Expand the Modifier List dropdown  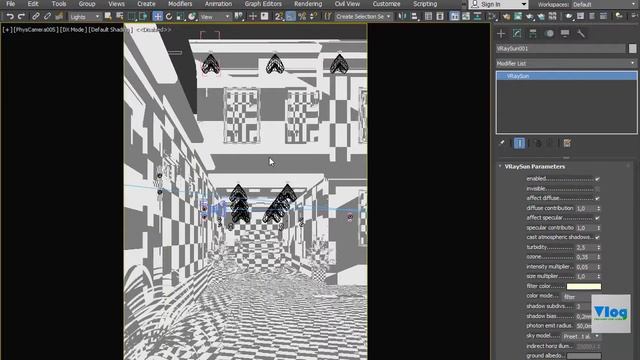pyautogui.click(x=566, y=64)
